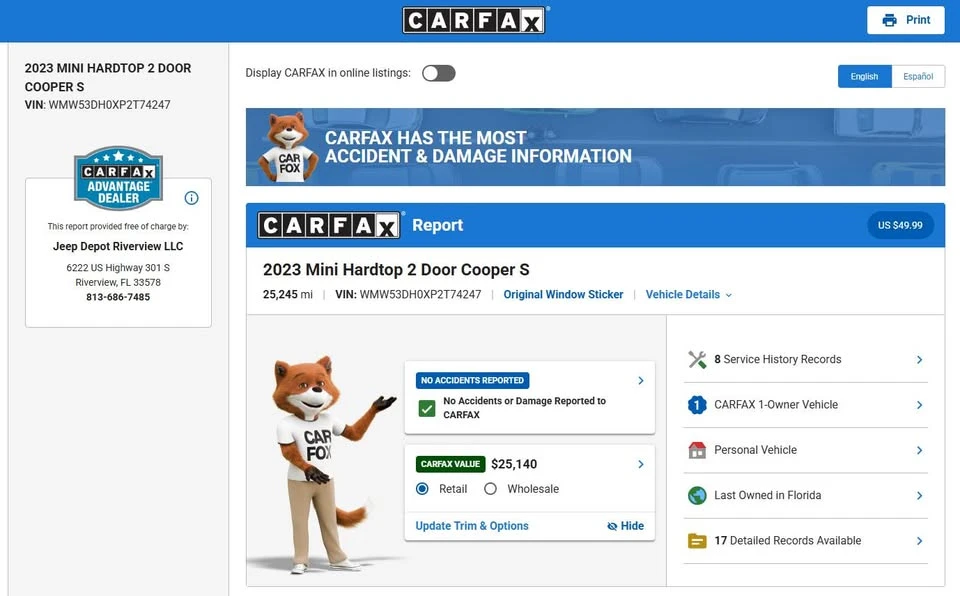The height and width of the screenshot is (596, 960).
Task: Click the CARFAX Advantage Dealer badge
Action: click(x=118, y=178)
